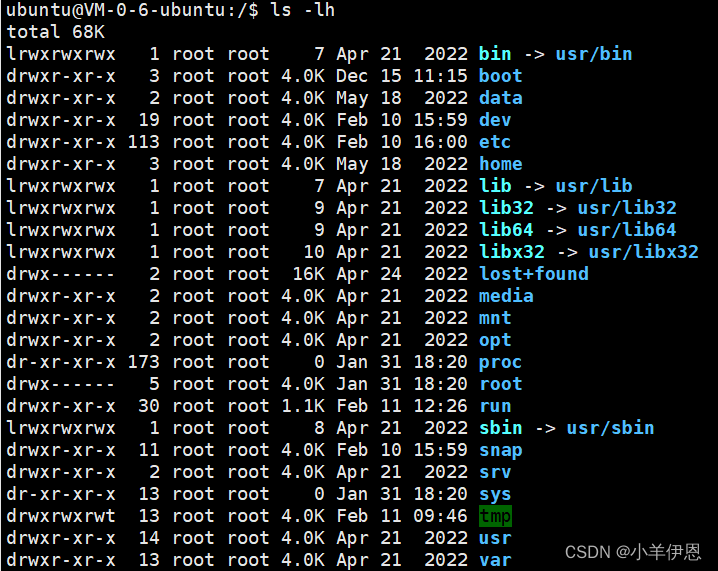
Task: Click the 'srv' directory name
Action: [x=495, y=472]
